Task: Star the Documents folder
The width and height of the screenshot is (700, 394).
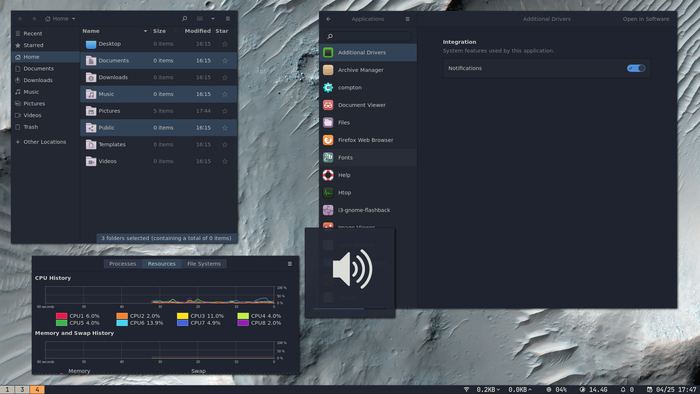Action: coord(225,61)
